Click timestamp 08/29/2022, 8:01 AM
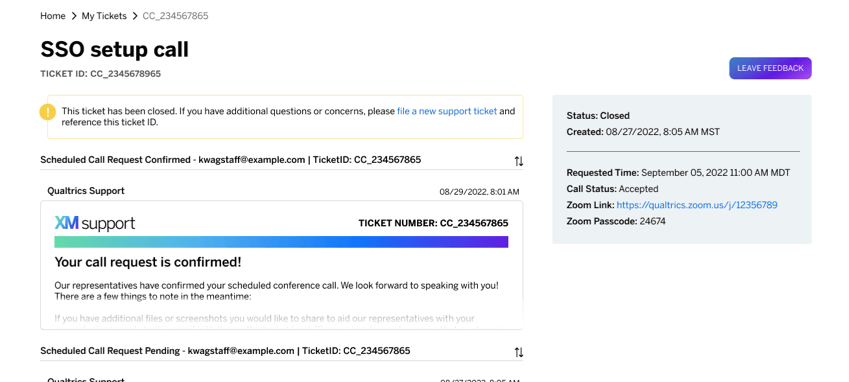 pos(479,192)
